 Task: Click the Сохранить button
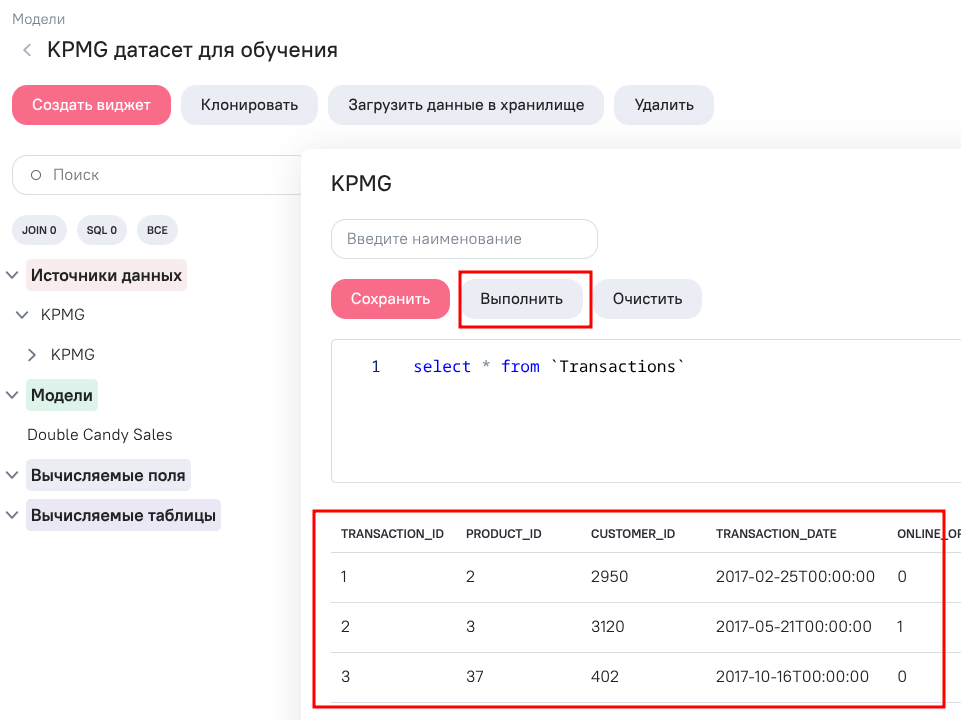390,299
